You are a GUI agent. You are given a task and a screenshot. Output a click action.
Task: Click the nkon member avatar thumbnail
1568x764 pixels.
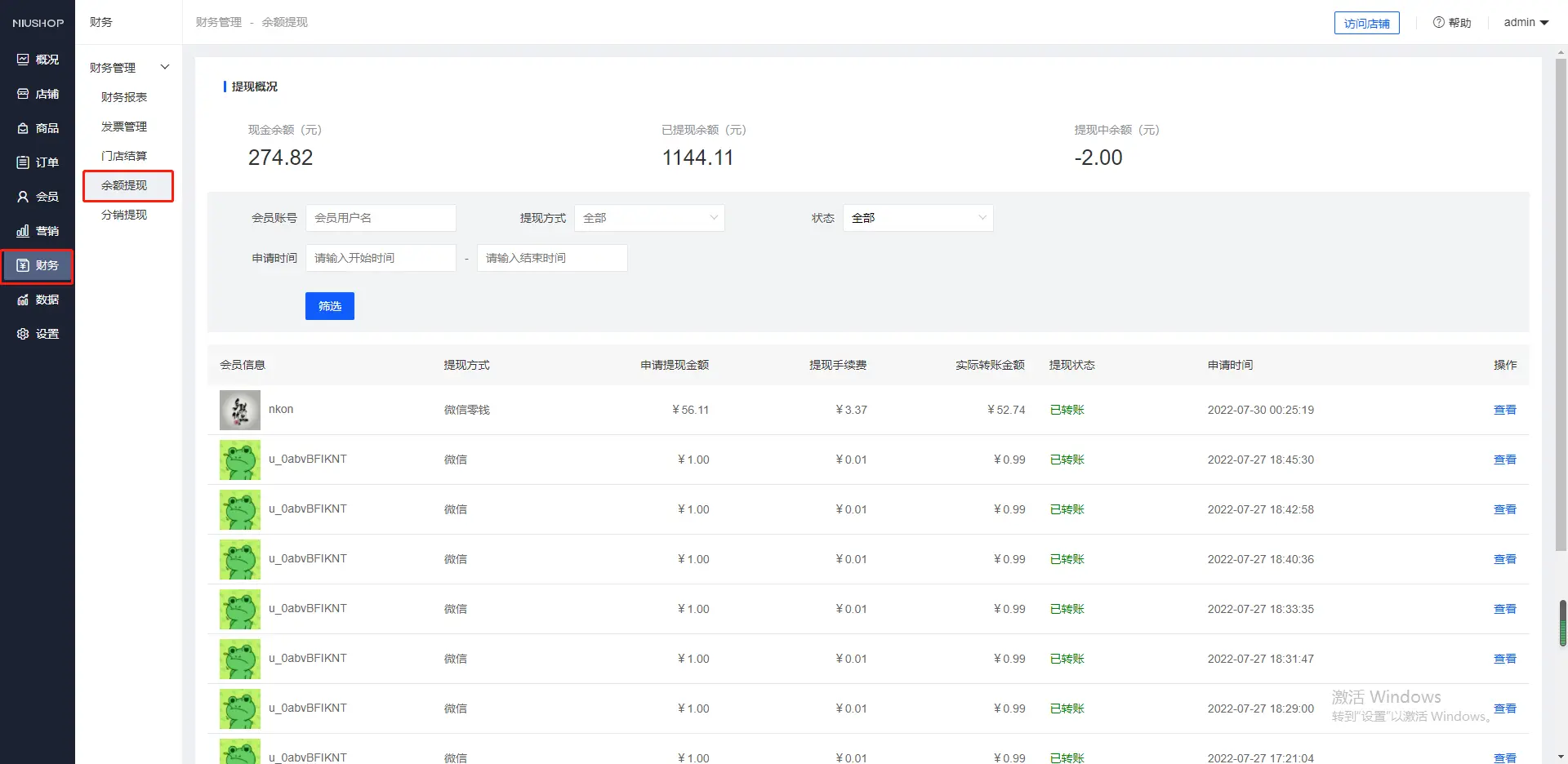240,410
